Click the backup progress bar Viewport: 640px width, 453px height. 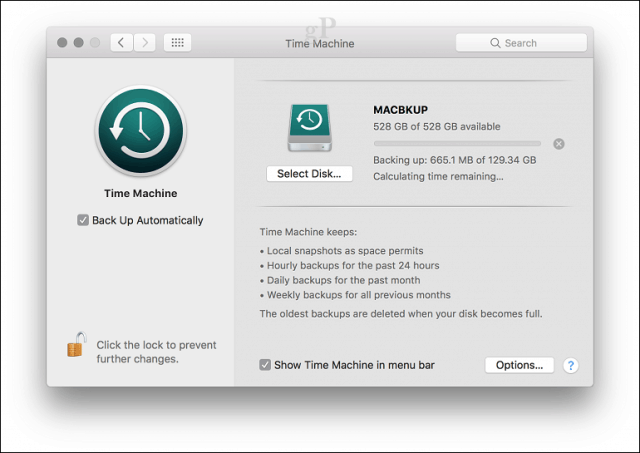pos(457,144)
